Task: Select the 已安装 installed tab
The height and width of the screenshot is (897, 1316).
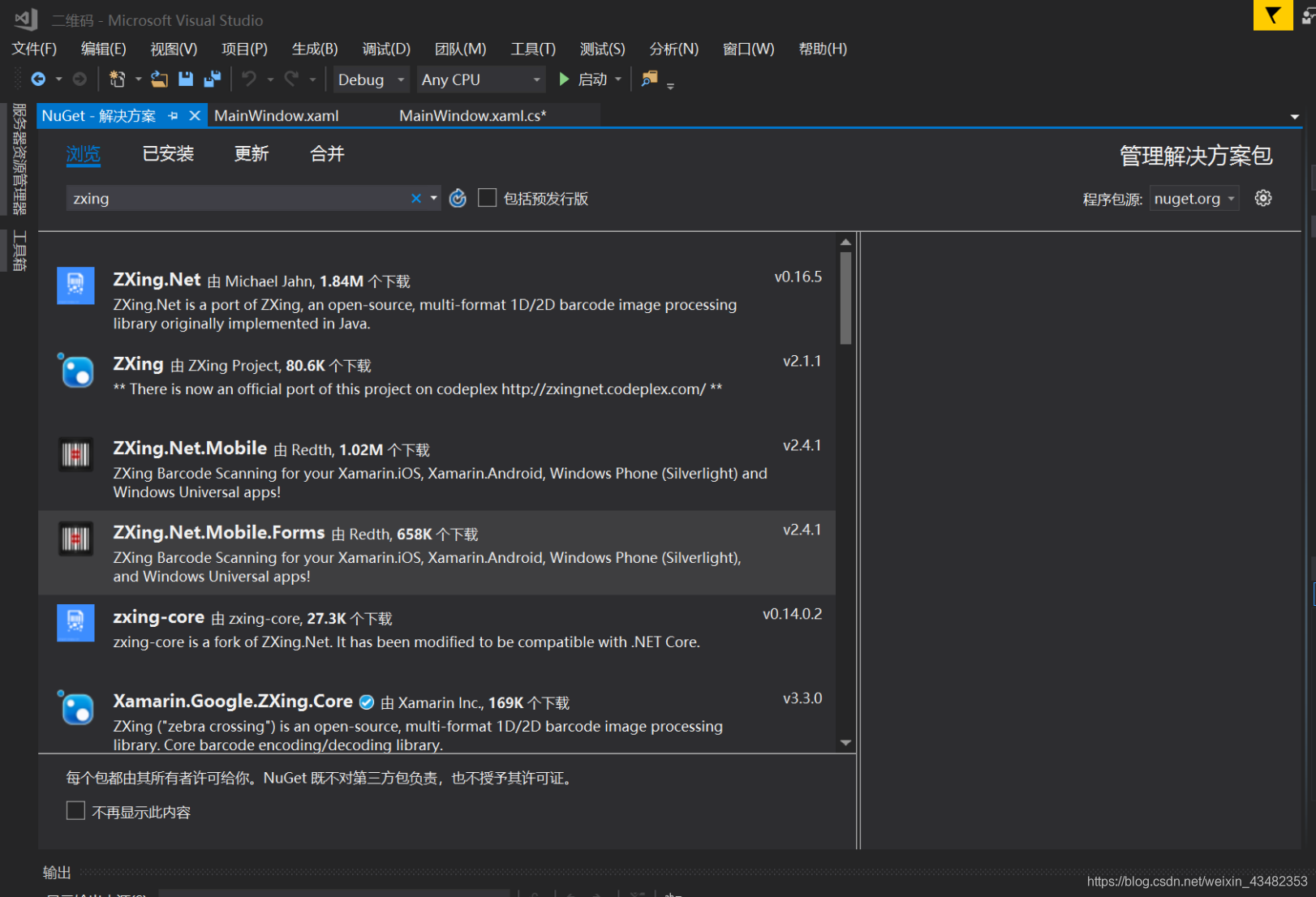Action: (168, 154)
